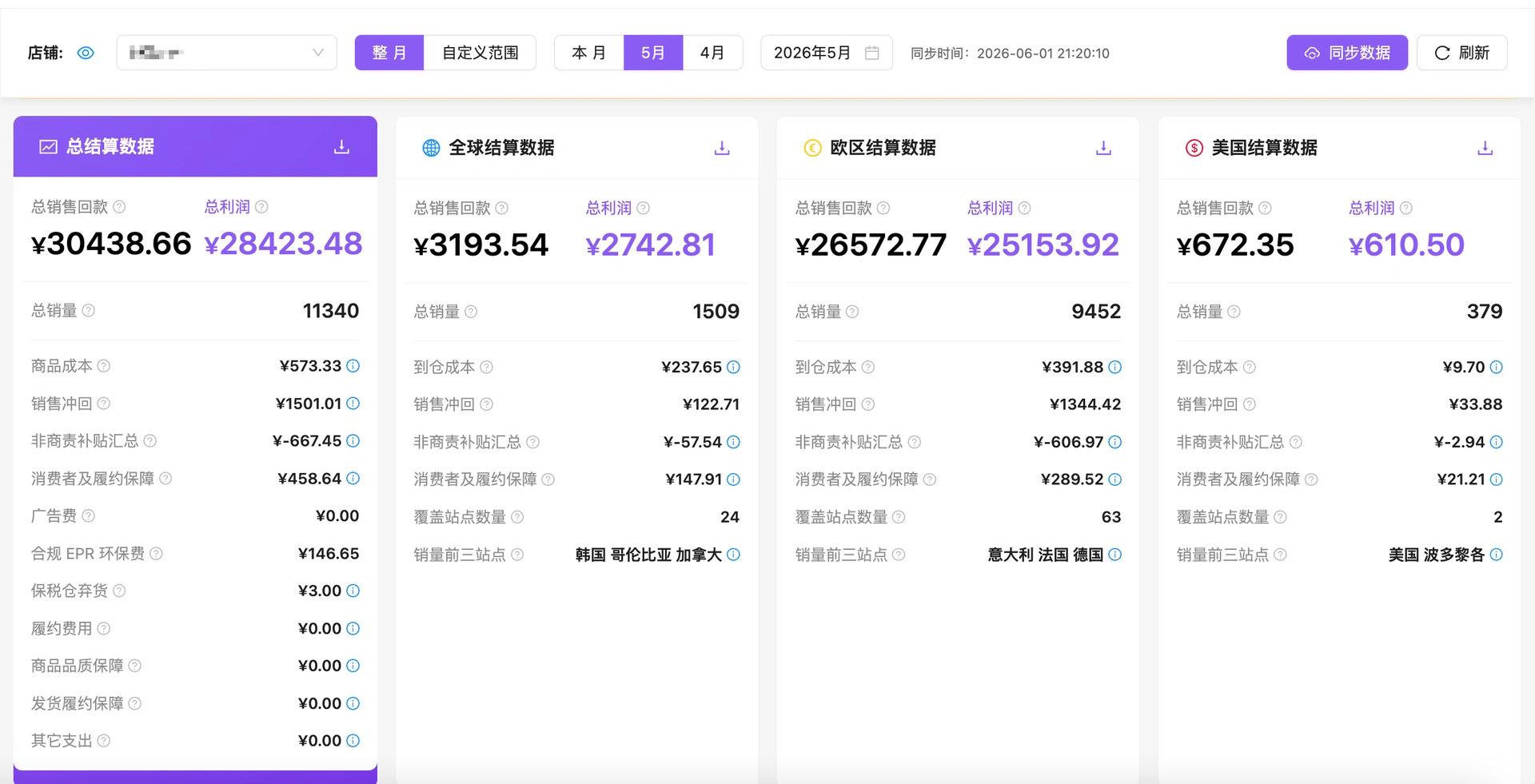Show info for 美国 波多黎各 sites
Image resolution: width=1535 pixels, height=784 pixels.
(x=1496, y=555)
